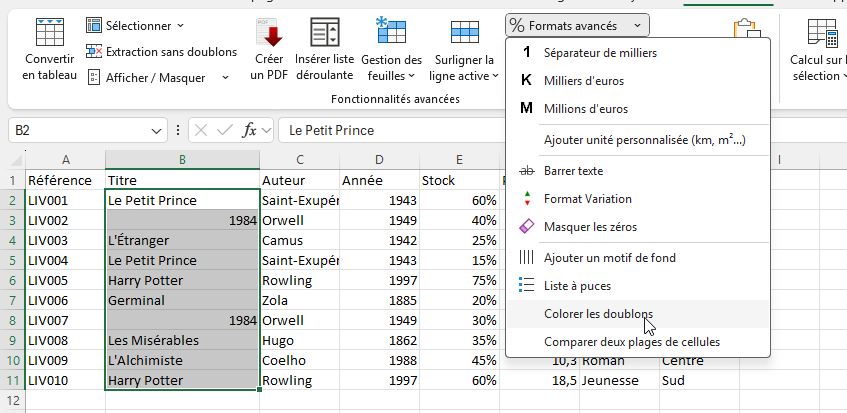The image size is (847, 413).
Task: Open the Gestion des feuilles chevron
Action: (412, 77)
